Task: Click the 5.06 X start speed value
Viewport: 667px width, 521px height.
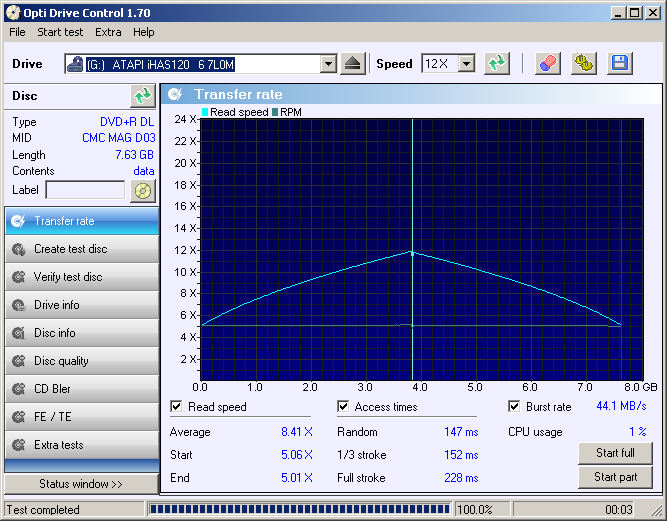Action: [297, 455]
